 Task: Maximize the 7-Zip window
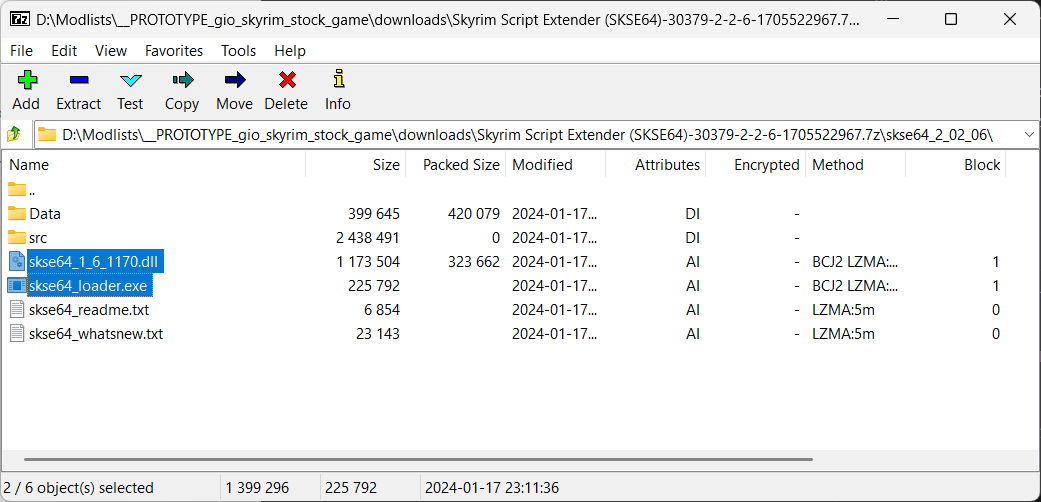pyautogui.click(x=951, y=19)
